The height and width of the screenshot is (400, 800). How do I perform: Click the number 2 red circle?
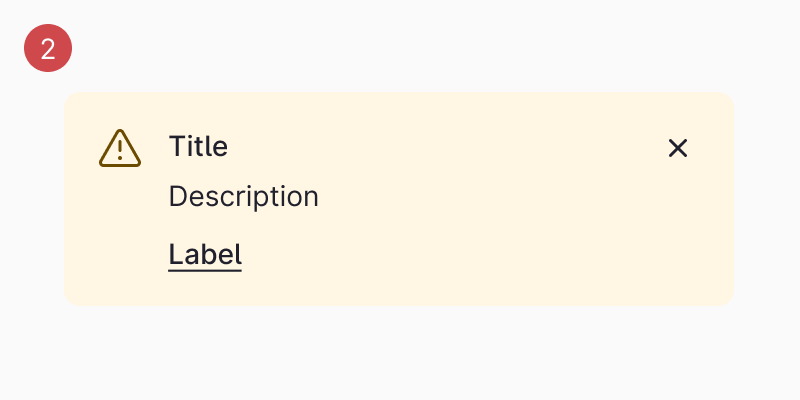pos(48,48)
